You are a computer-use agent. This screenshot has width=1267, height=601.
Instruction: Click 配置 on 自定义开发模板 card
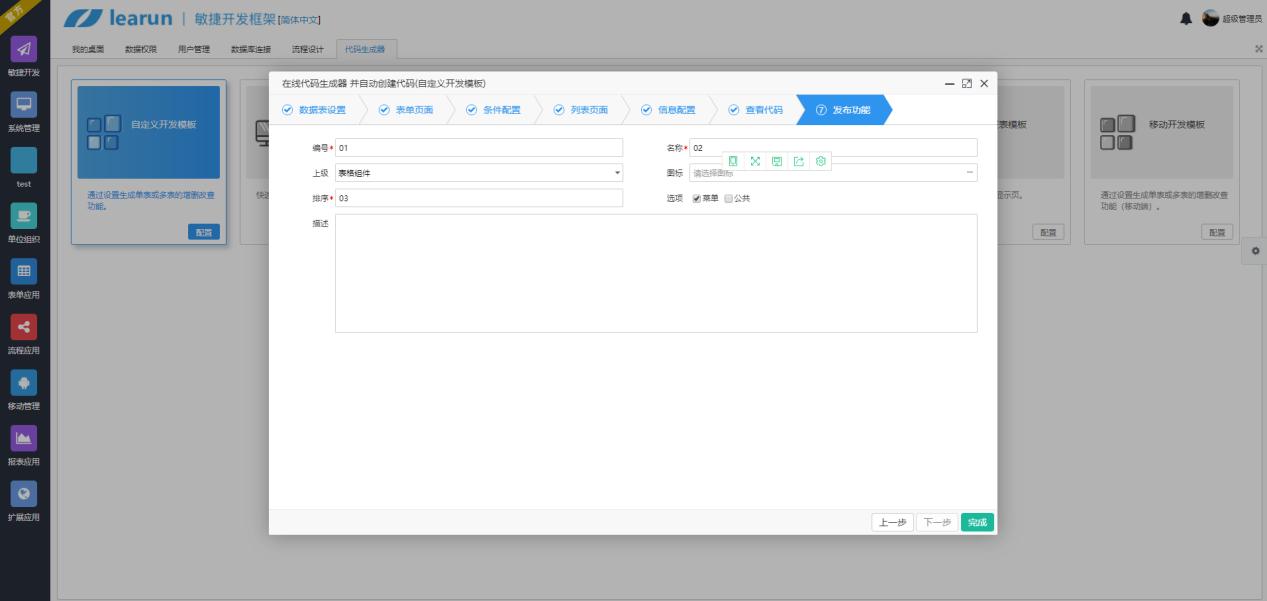[x=204, y=232]
